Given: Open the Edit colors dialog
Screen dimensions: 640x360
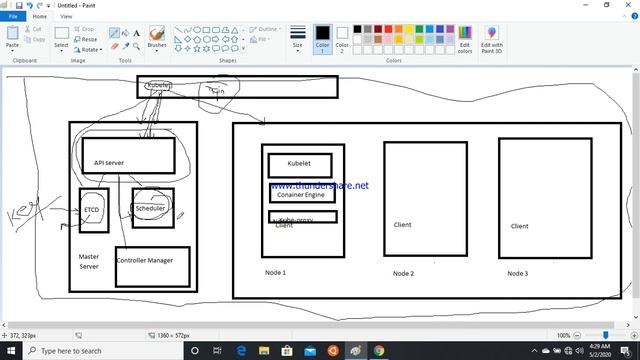Looking at the screenshot, I should pos(465,39).
